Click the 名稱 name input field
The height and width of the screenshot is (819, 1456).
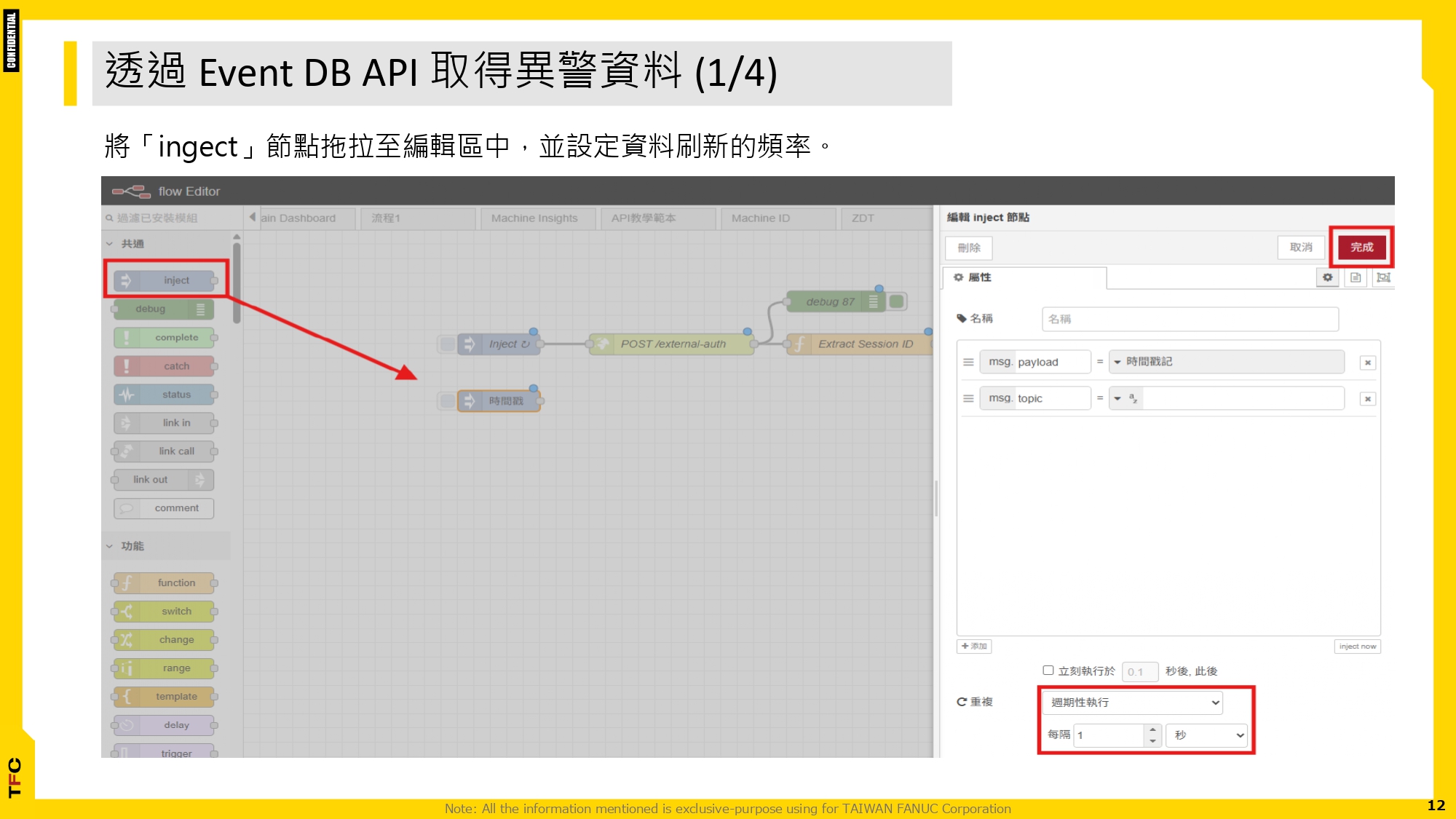click(1190, 319)
